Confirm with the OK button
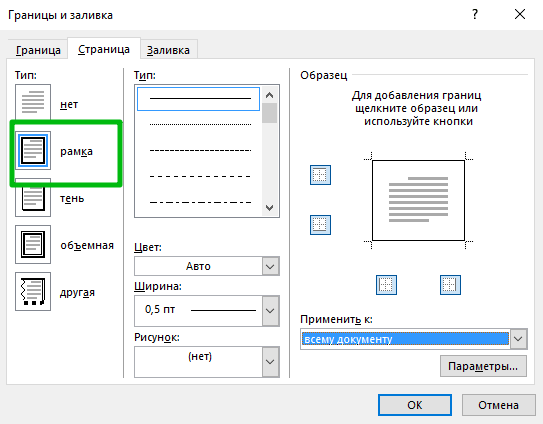Viewport: 543px width, 424px height. [x=415, y=405]
